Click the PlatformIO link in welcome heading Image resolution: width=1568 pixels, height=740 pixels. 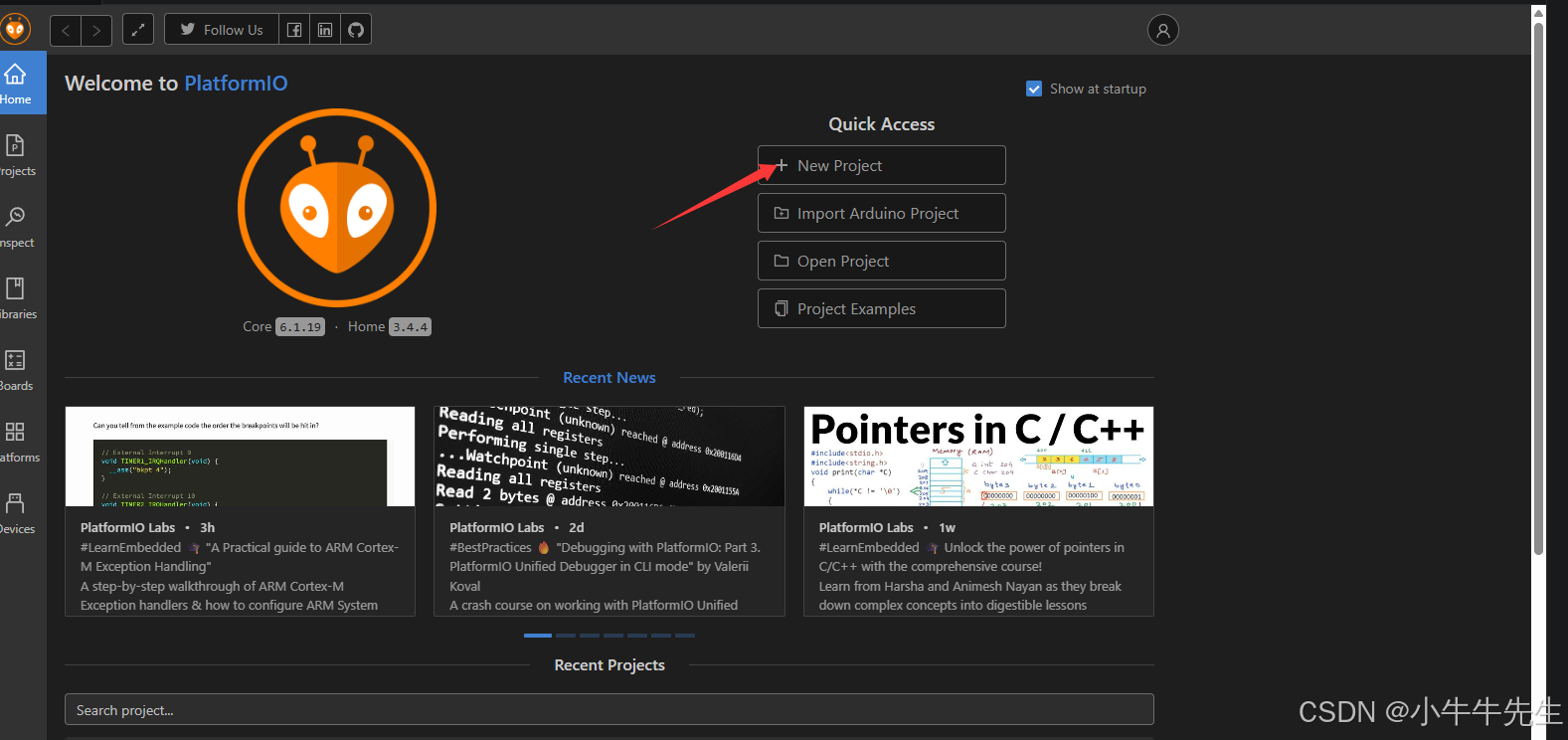click(236, 84)
